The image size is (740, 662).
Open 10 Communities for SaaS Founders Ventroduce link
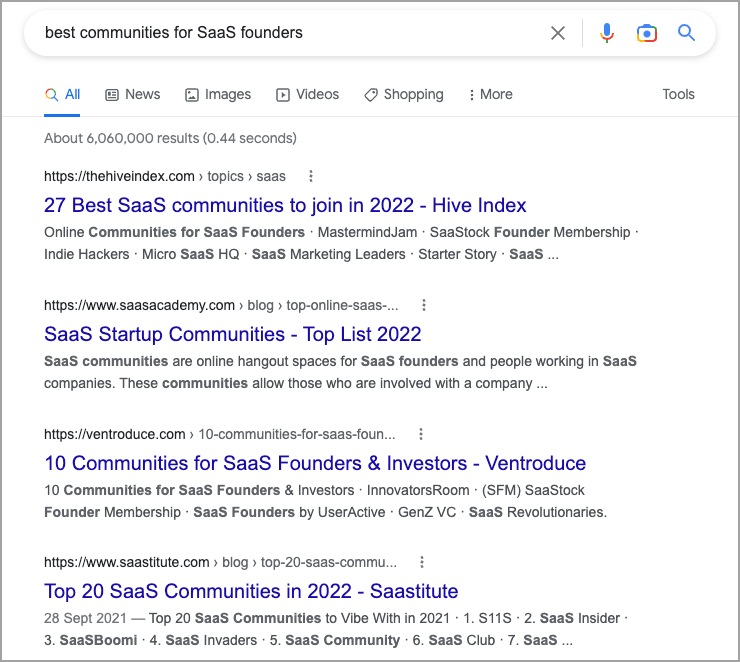coord(315,463)
